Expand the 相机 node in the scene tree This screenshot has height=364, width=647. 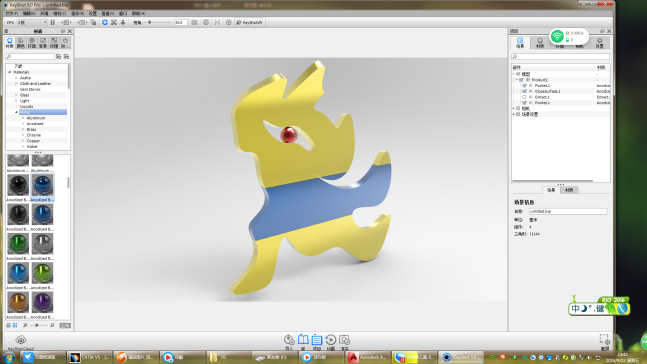click(514, 109)
